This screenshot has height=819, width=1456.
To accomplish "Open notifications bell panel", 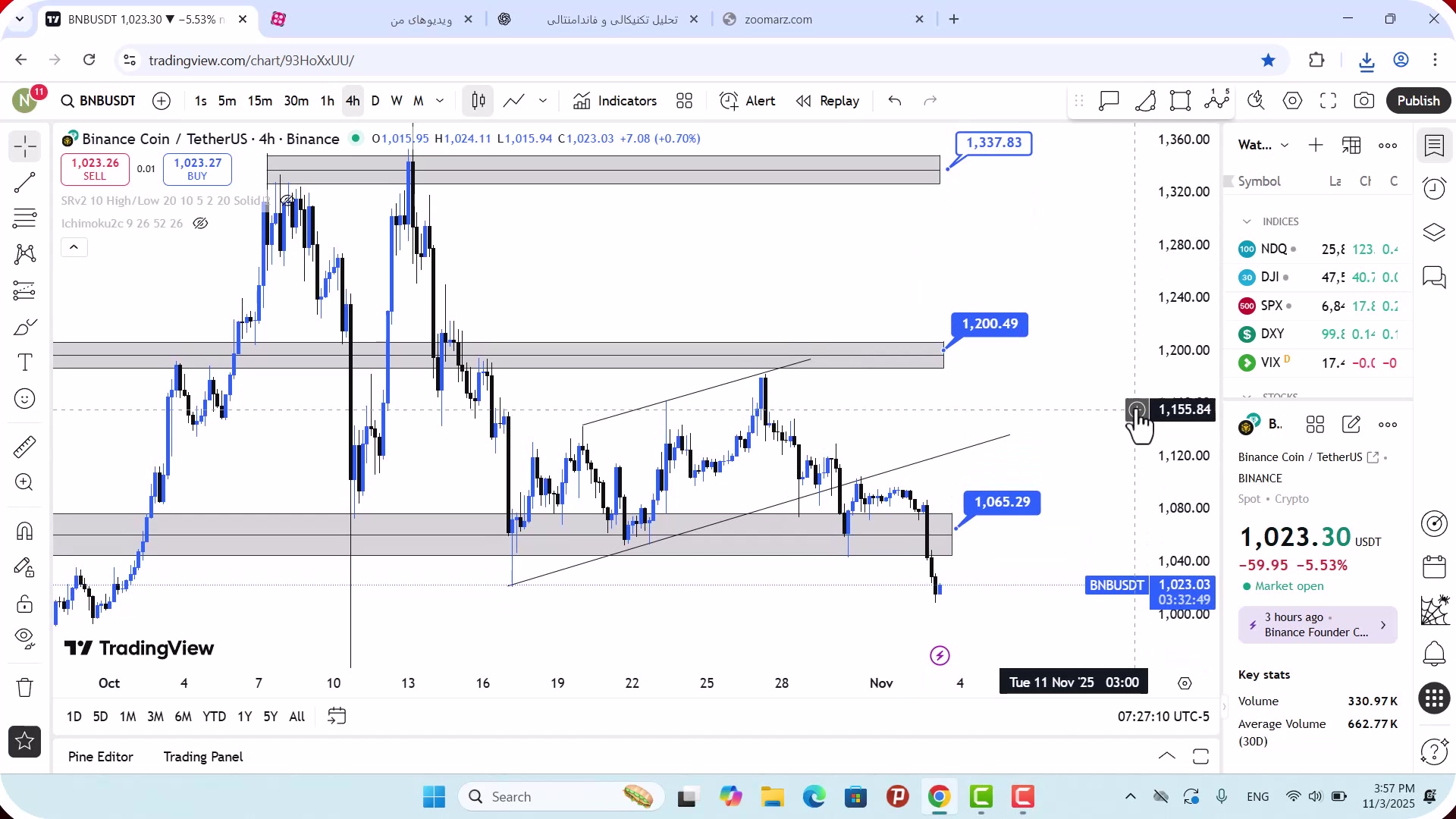I will 1434,654.
